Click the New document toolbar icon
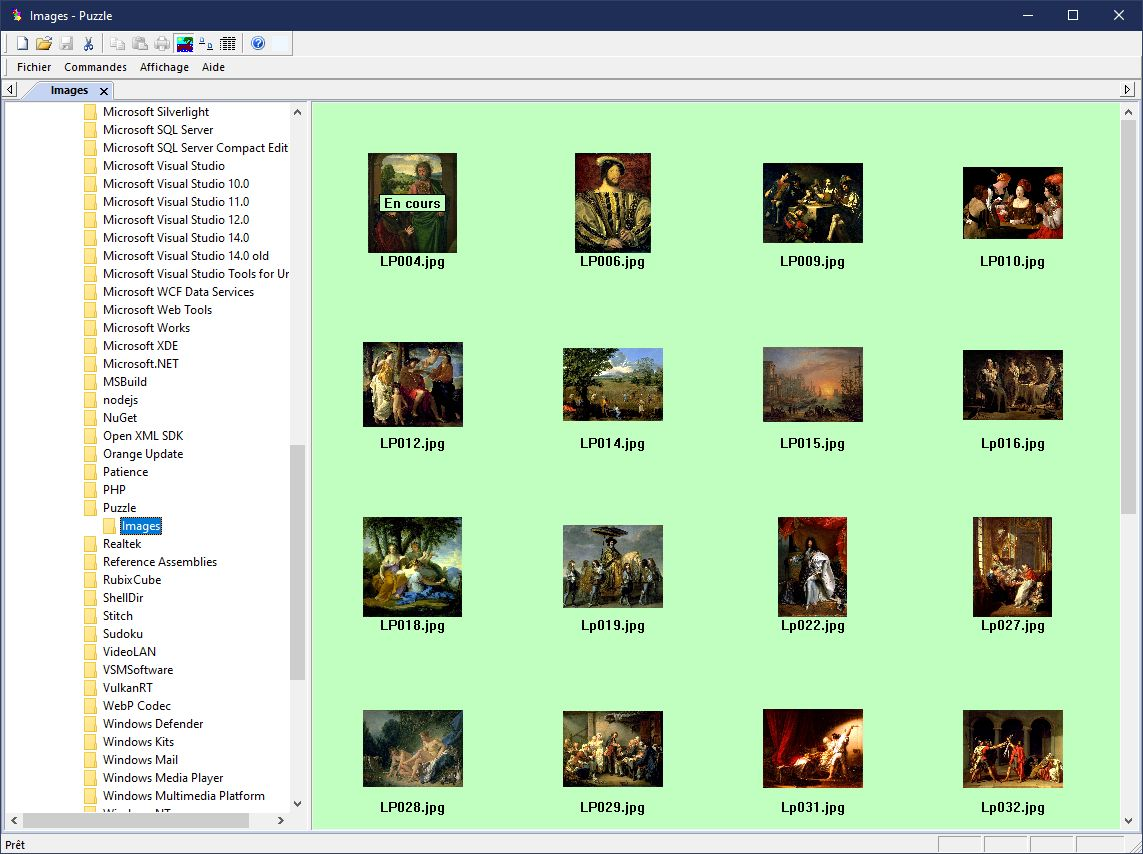Viewport: 1143px width, 854px height. [22, 43]
